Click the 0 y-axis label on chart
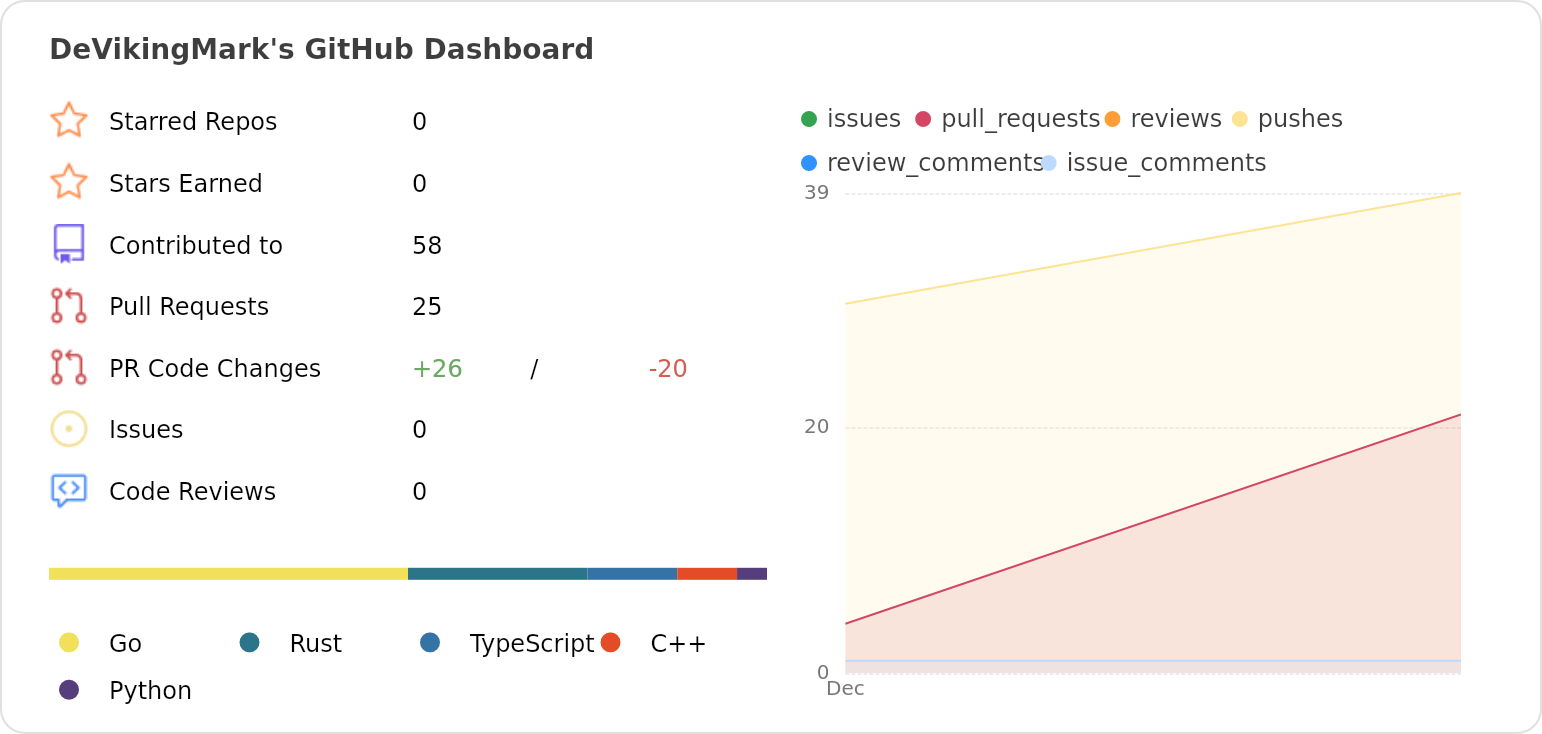This screenshot has height=734, width=1542. 823,672
